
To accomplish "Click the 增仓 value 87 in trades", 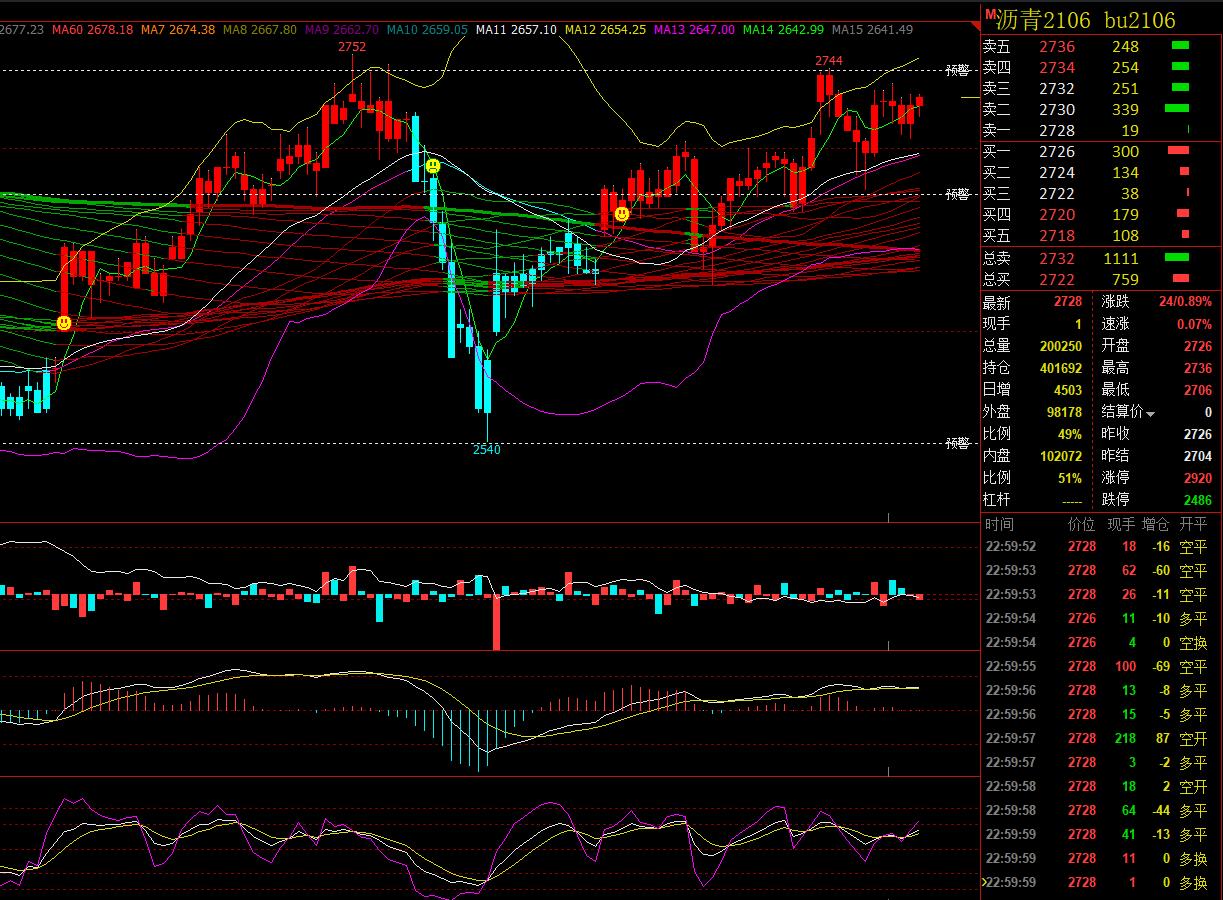I will [1162, 739].
